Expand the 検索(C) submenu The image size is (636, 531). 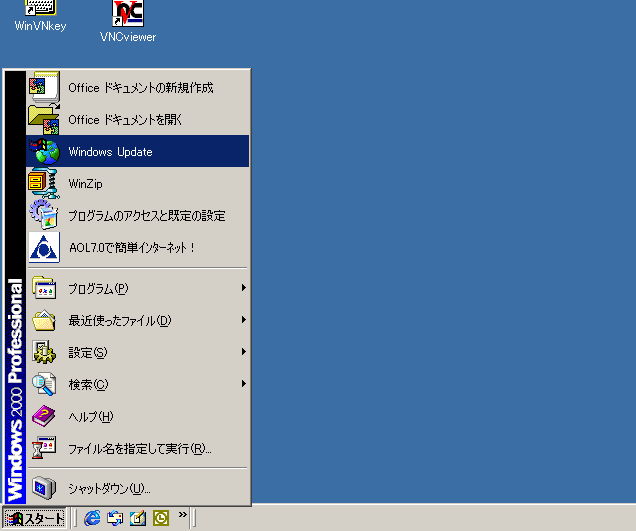tap(138, 385)
